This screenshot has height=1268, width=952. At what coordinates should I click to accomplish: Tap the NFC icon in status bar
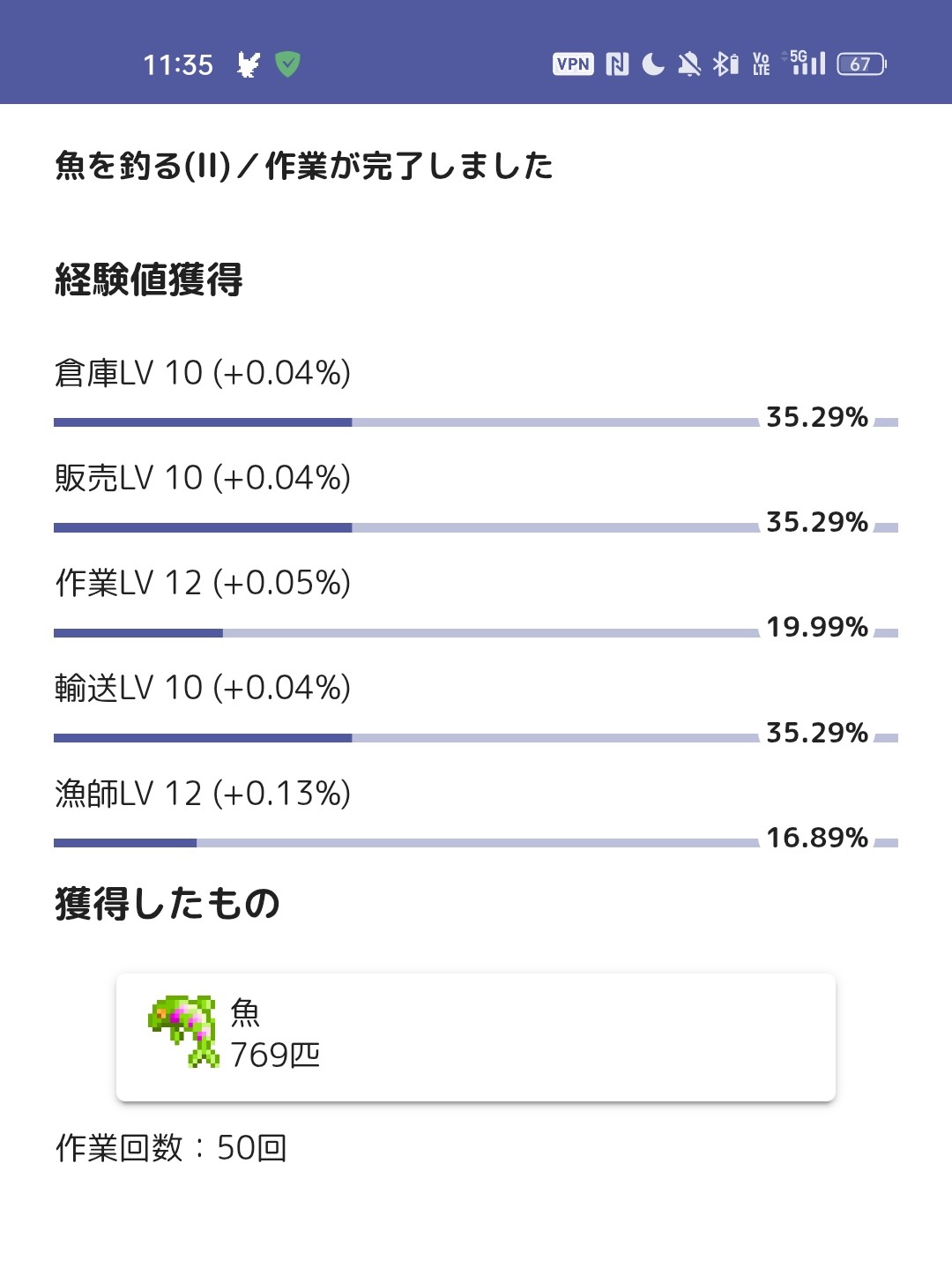click(x=617, y=63)
